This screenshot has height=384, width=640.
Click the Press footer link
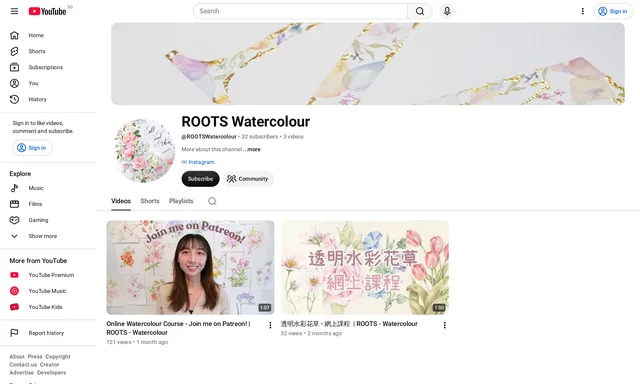35,356
